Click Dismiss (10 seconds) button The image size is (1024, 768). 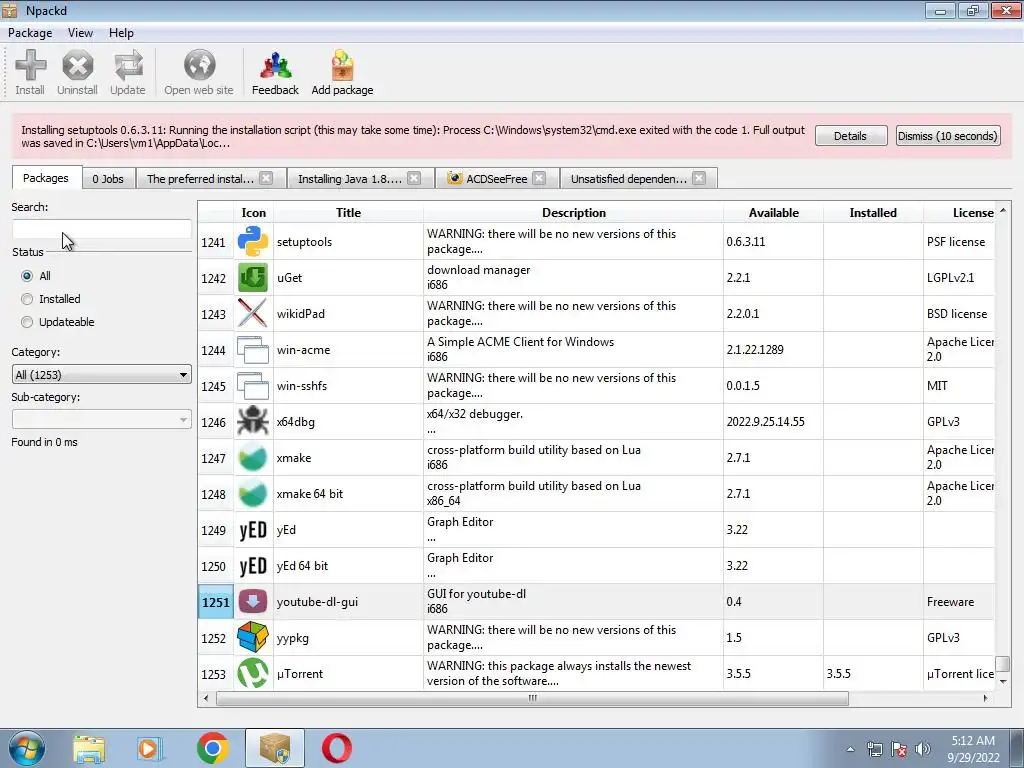pyautogui.click(x=948, y=136)
